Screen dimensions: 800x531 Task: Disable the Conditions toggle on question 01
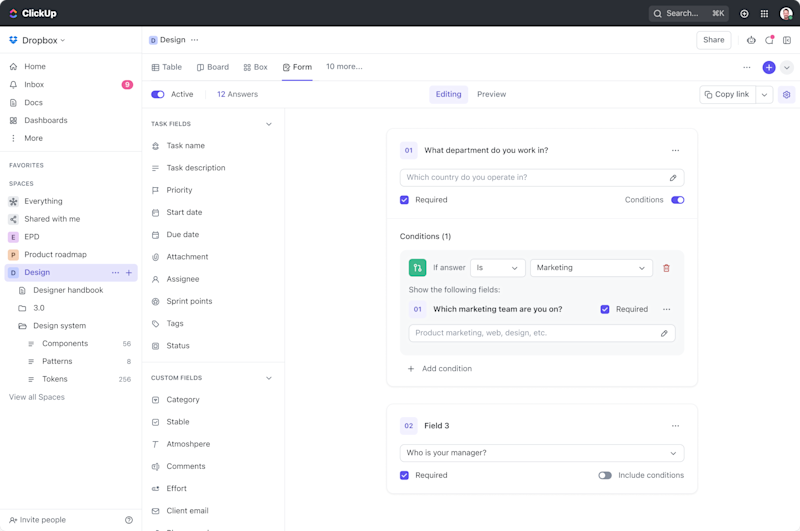click(x=677, y=200)
